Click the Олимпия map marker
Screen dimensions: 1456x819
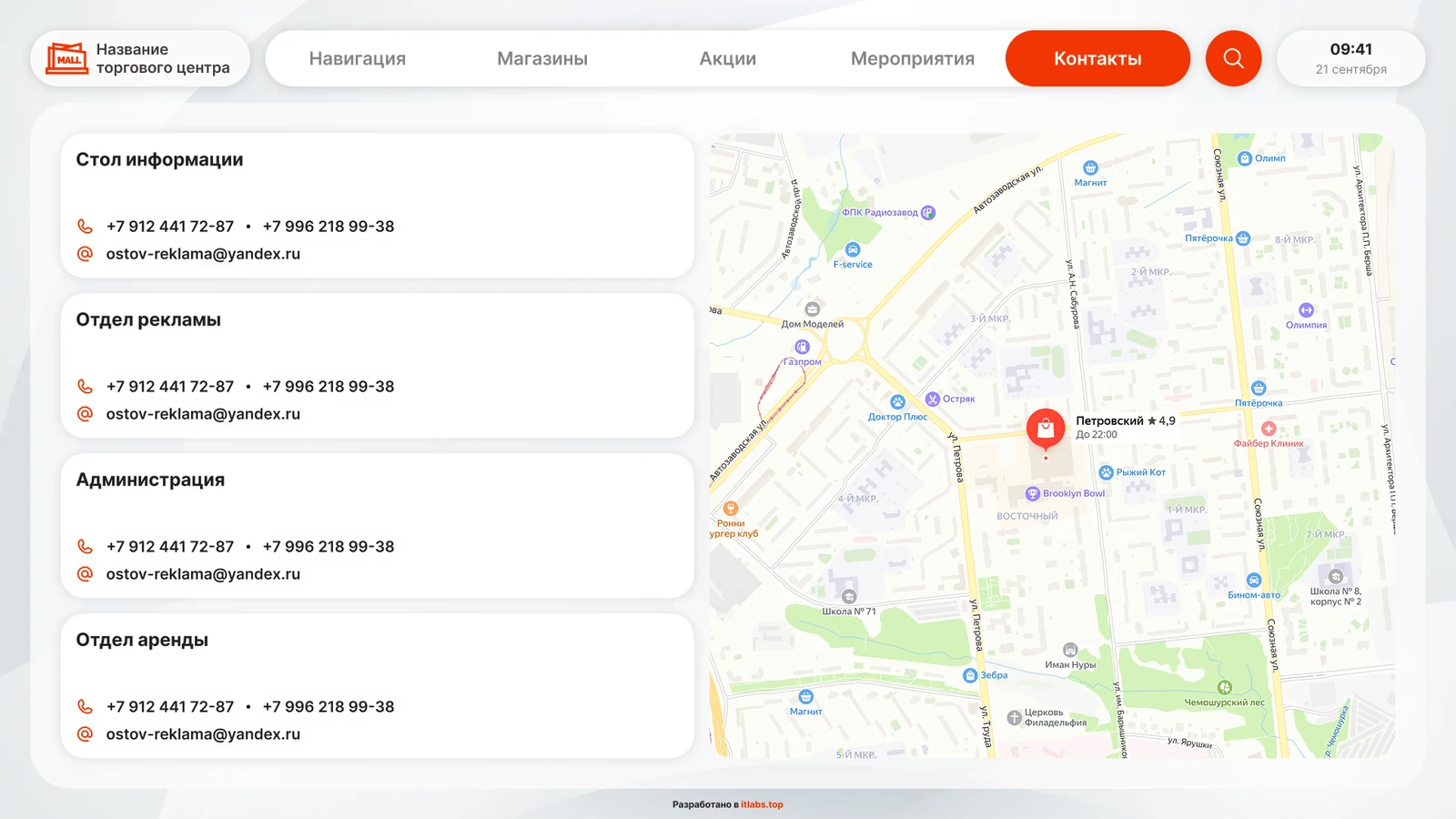pyautogui.click(x=1306, y=310)
